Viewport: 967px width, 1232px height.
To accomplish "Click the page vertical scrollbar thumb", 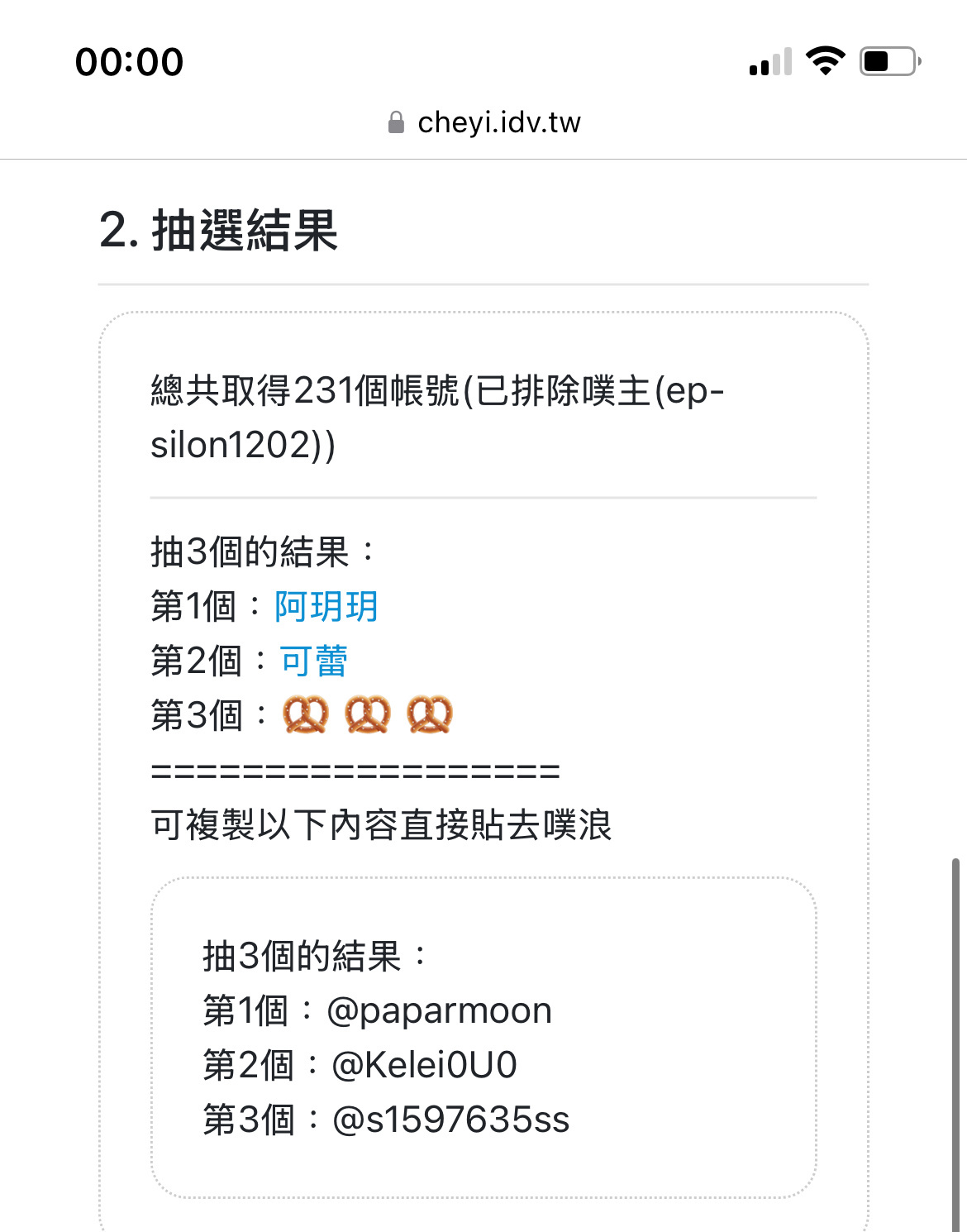I will (x=955, y=1044).
